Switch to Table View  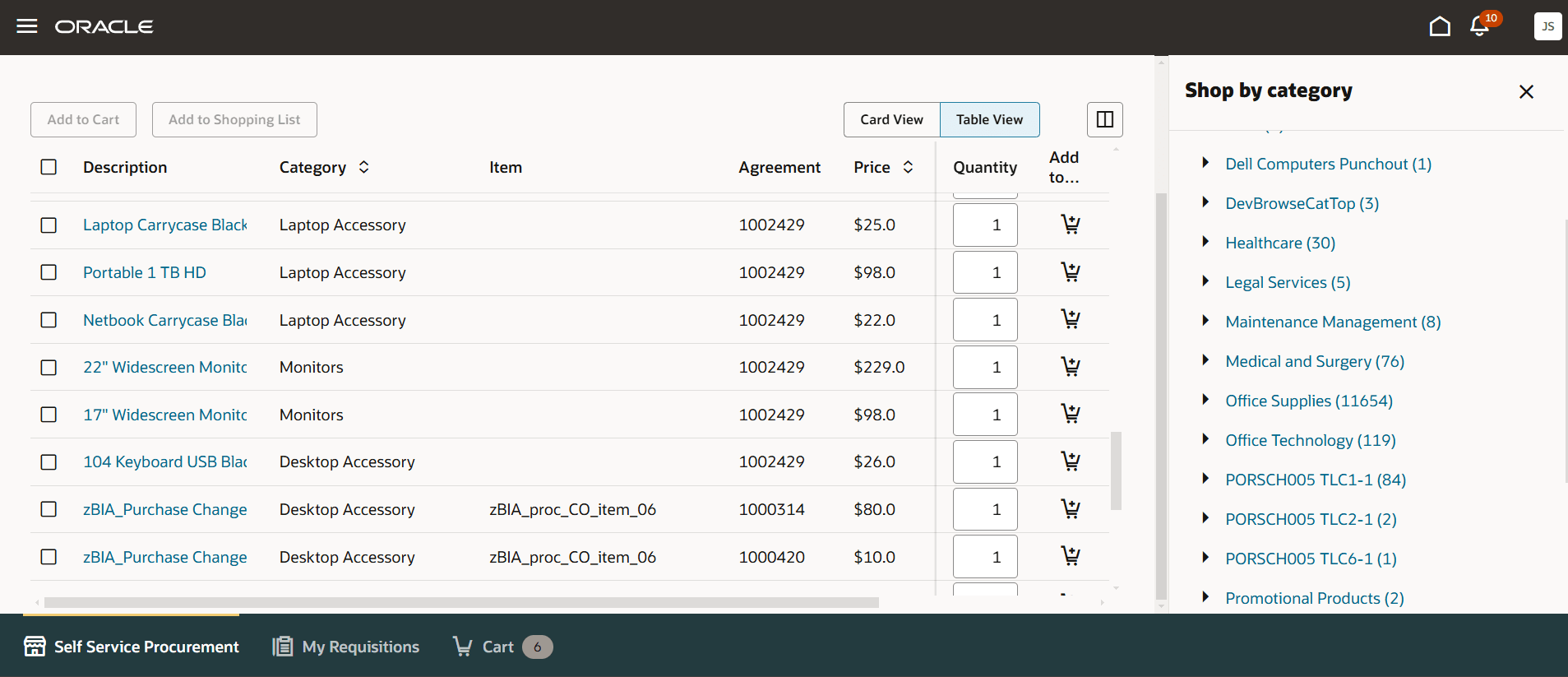click(x=990, y=119)
